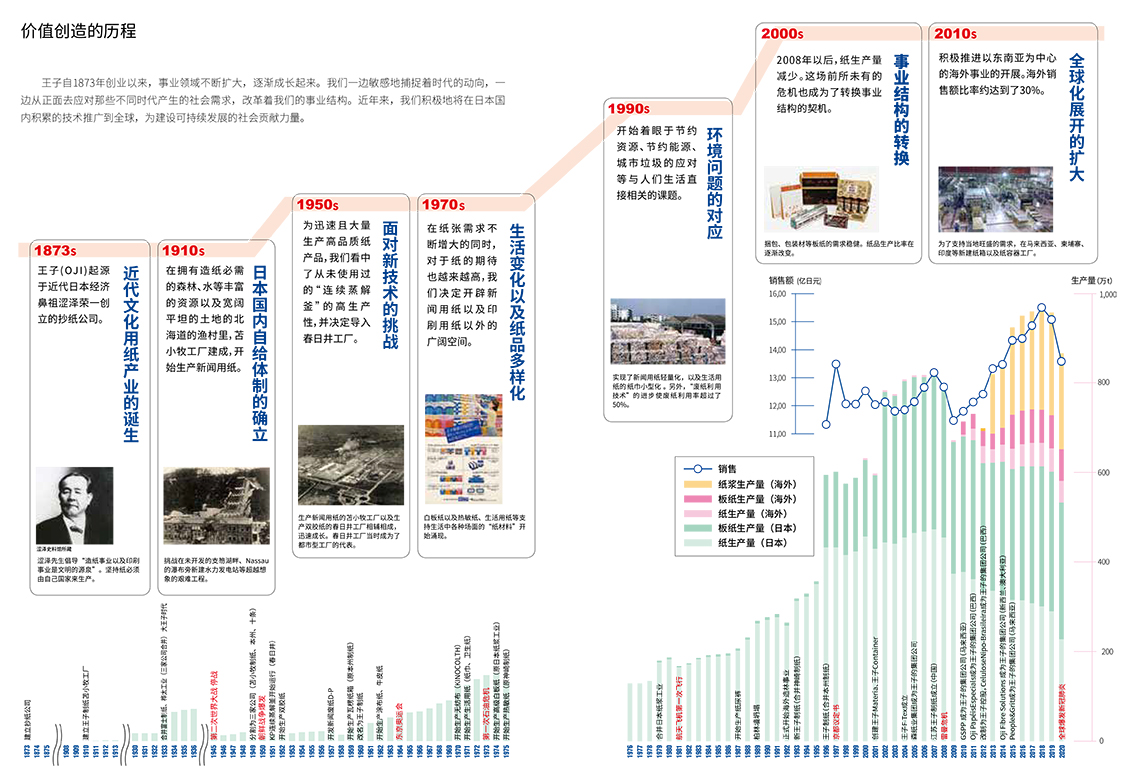Select the 1990s decade label
Screen dimensions: 1123x770
point(629,108)
